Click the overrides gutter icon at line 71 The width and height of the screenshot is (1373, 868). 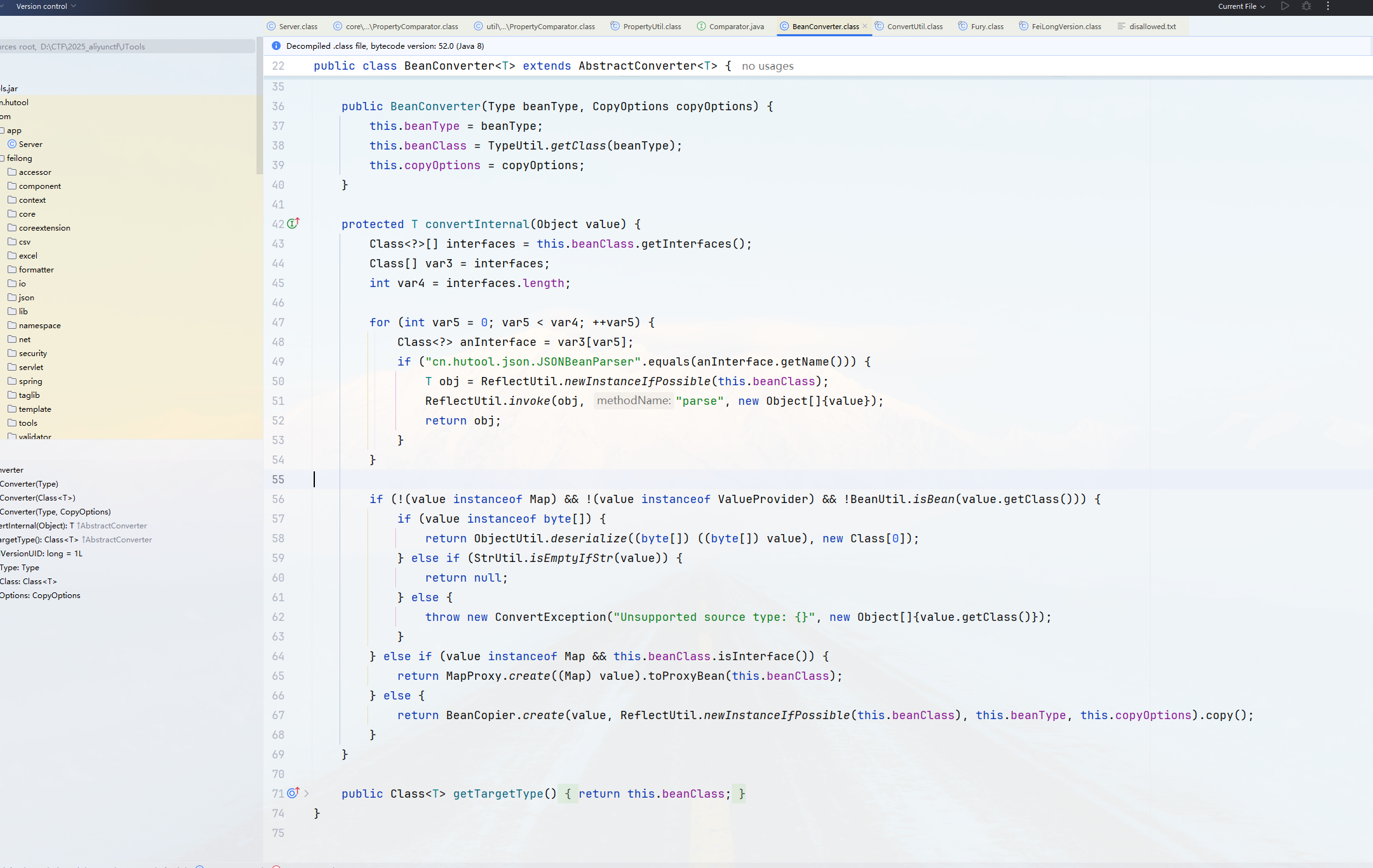coord(293,793)
